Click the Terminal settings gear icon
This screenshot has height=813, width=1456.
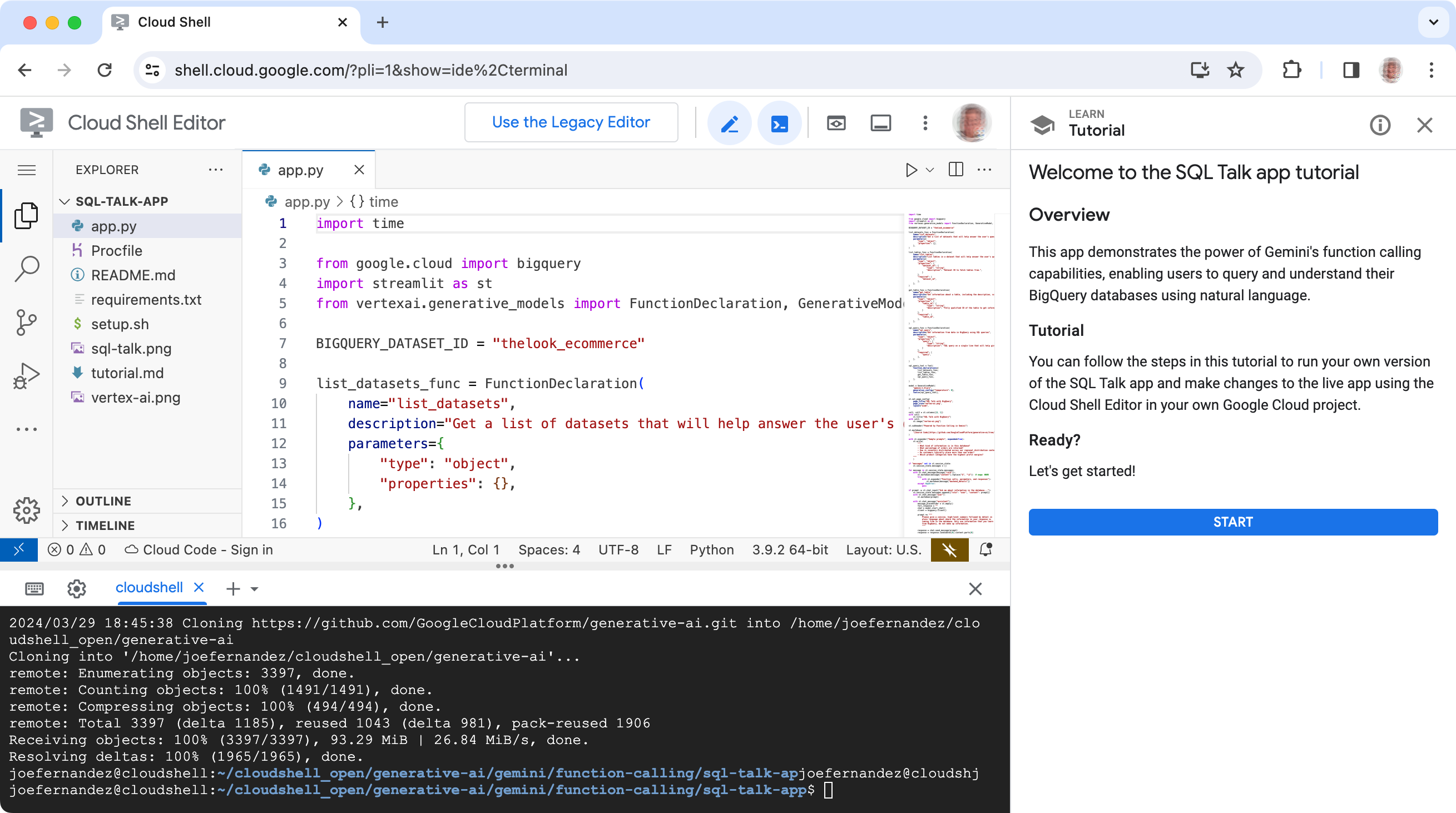pos(77,588)
